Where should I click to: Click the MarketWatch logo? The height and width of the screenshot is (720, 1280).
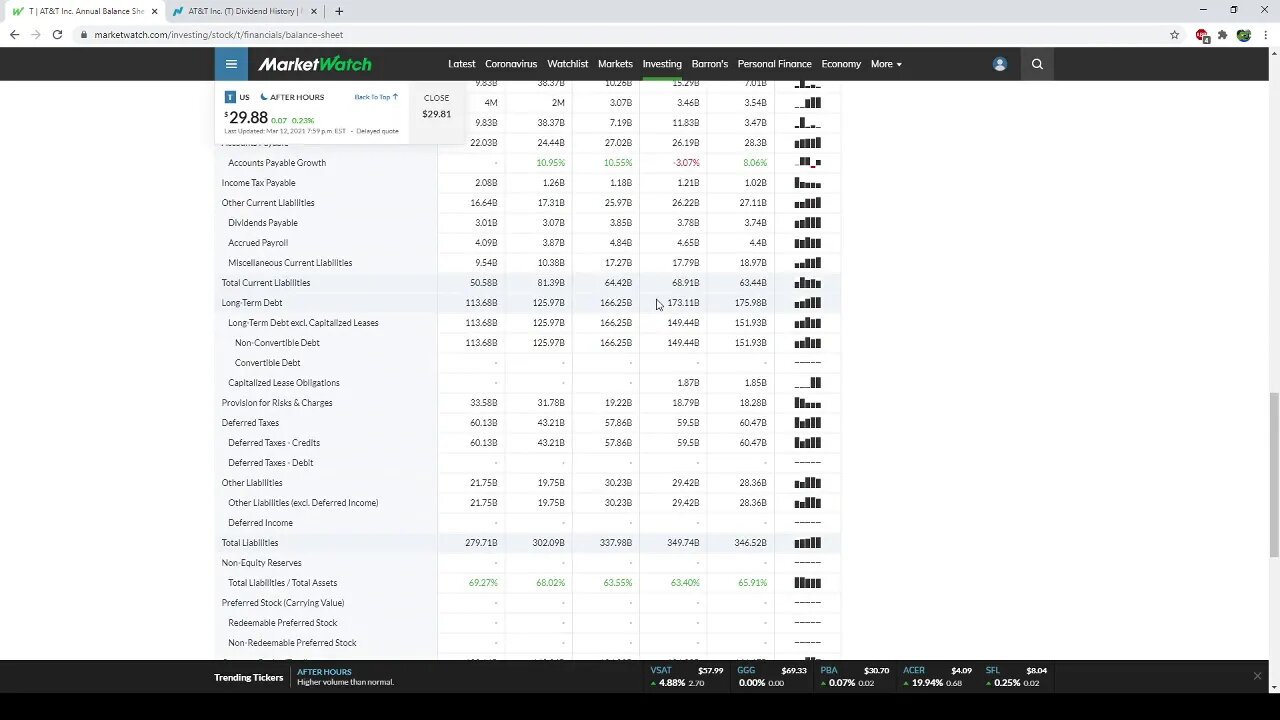315,64
